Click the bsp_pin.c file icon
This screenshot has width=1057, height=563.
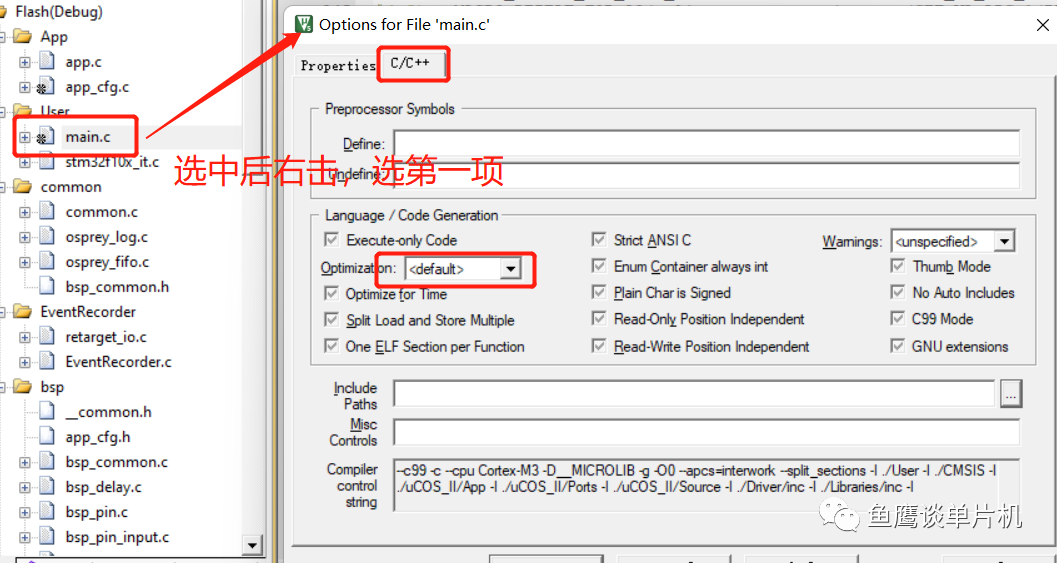tap(46, 512)
